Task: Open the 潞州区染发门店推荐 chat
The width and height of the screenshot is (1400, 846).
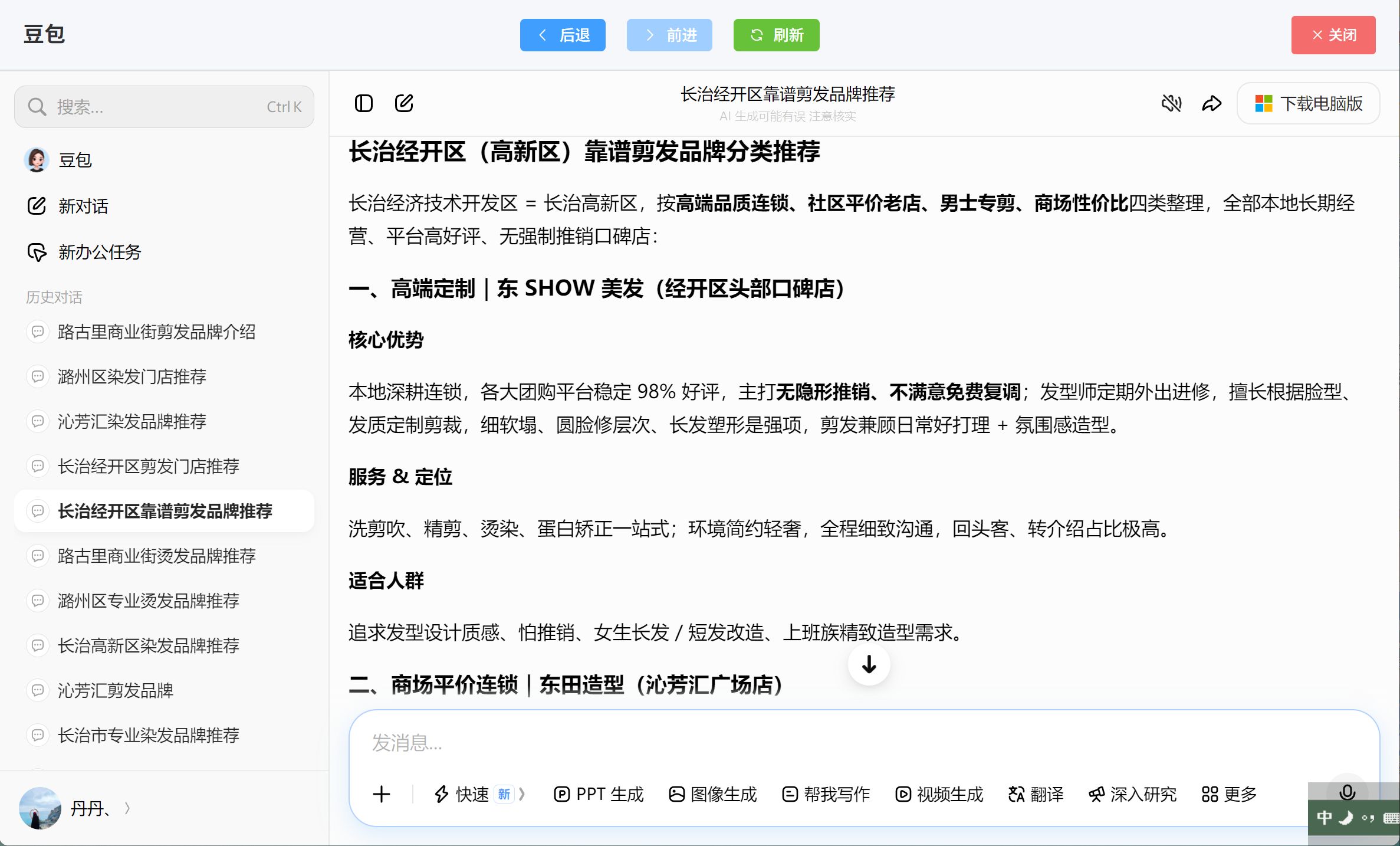Action: pyautogui.click(x=164, y=376)
